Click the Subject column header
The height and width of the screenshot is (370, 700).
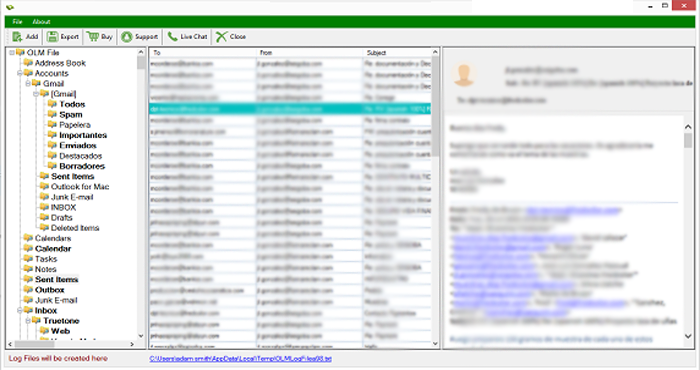396,53
